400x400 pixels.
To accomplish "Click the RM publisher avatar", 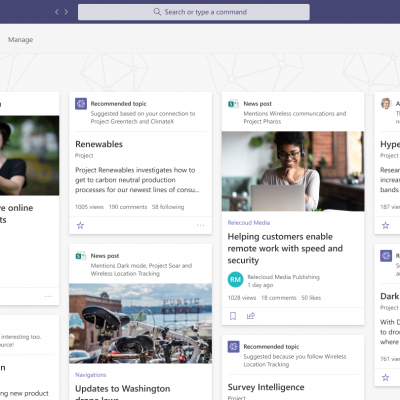I will tap(235, 279).
